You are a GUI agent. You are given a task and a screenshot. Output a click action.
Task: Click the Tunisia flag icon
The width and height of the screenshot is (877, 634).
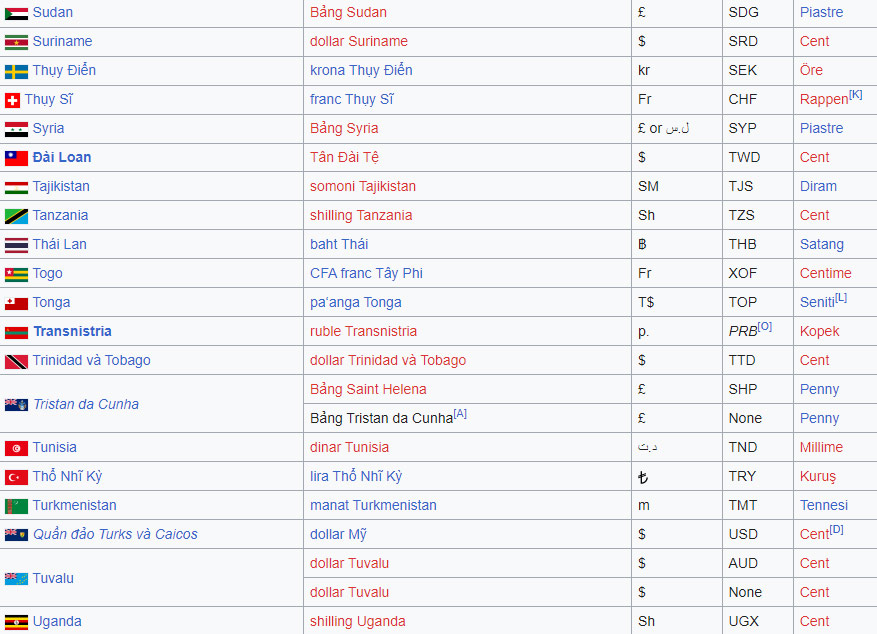pyautogui.click(x=16, y=448)
